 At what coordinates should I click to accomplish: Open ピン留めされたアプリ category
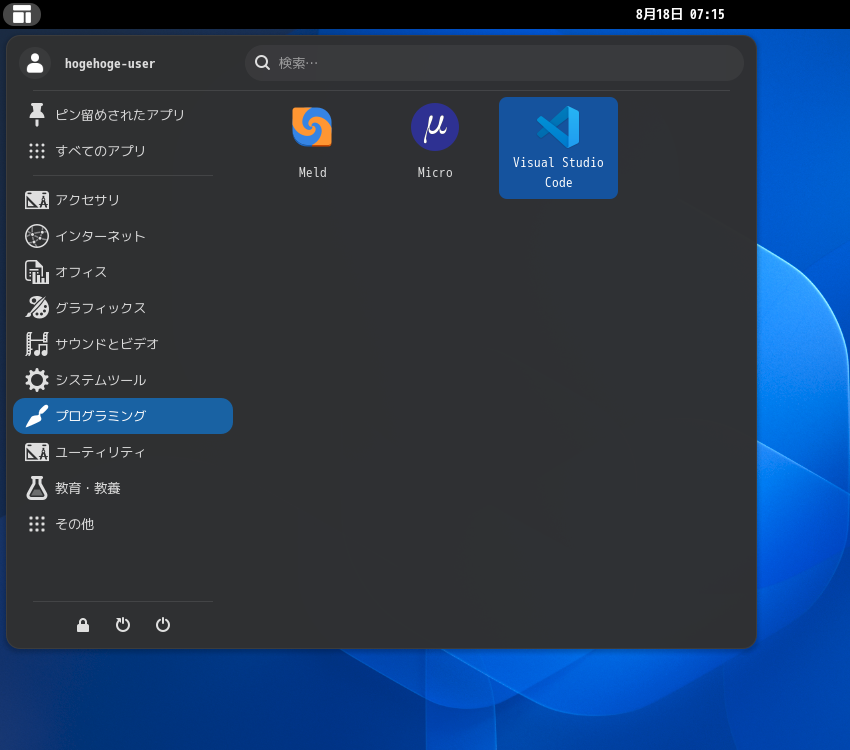pos(123,114)
